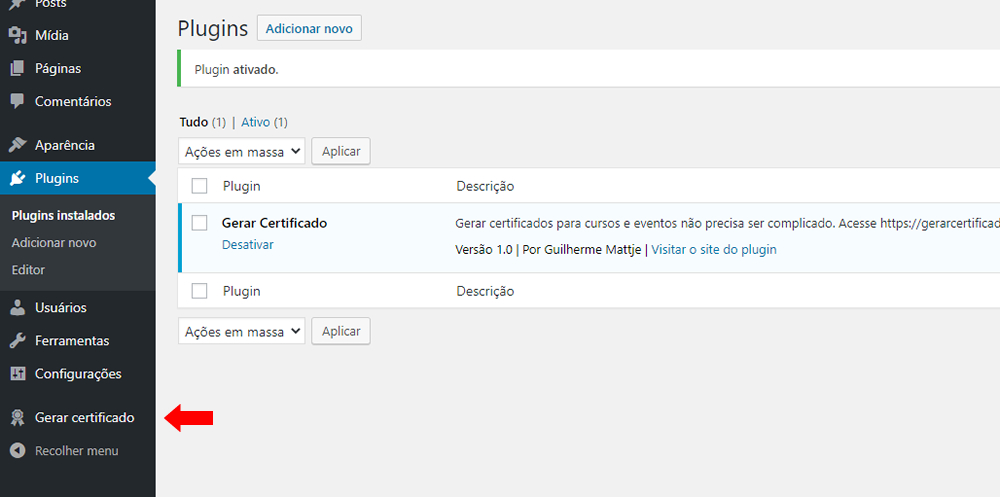Filter the list by Ativo plugins
Image resolution: width=1000 pixels, height=497 pixels.
click(256, 122)
